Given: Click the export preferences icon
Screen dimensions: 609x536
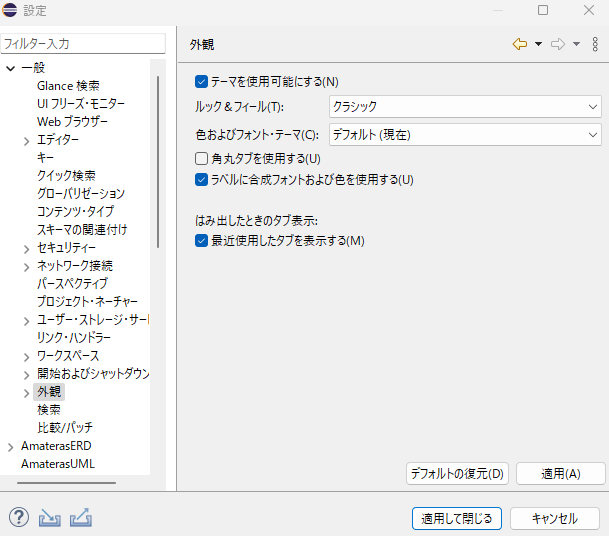Looking at the screenshot, I should [81, 518].
